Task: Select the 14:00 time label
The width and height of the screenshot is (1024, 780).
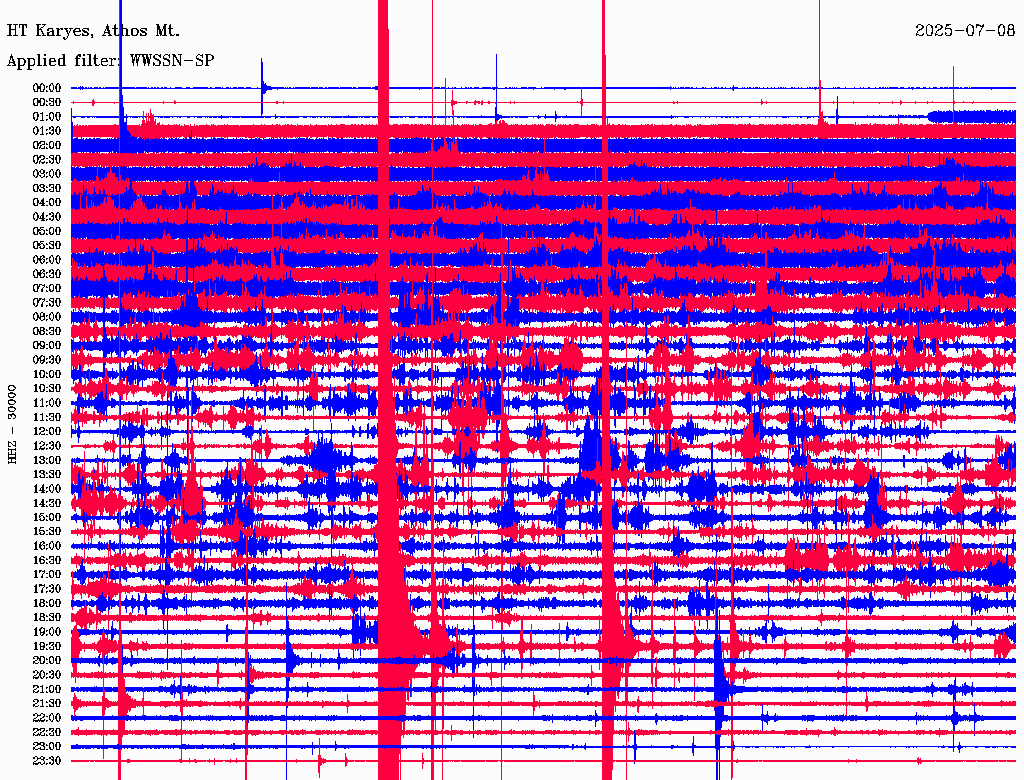Action: click(x=47, y=489)
